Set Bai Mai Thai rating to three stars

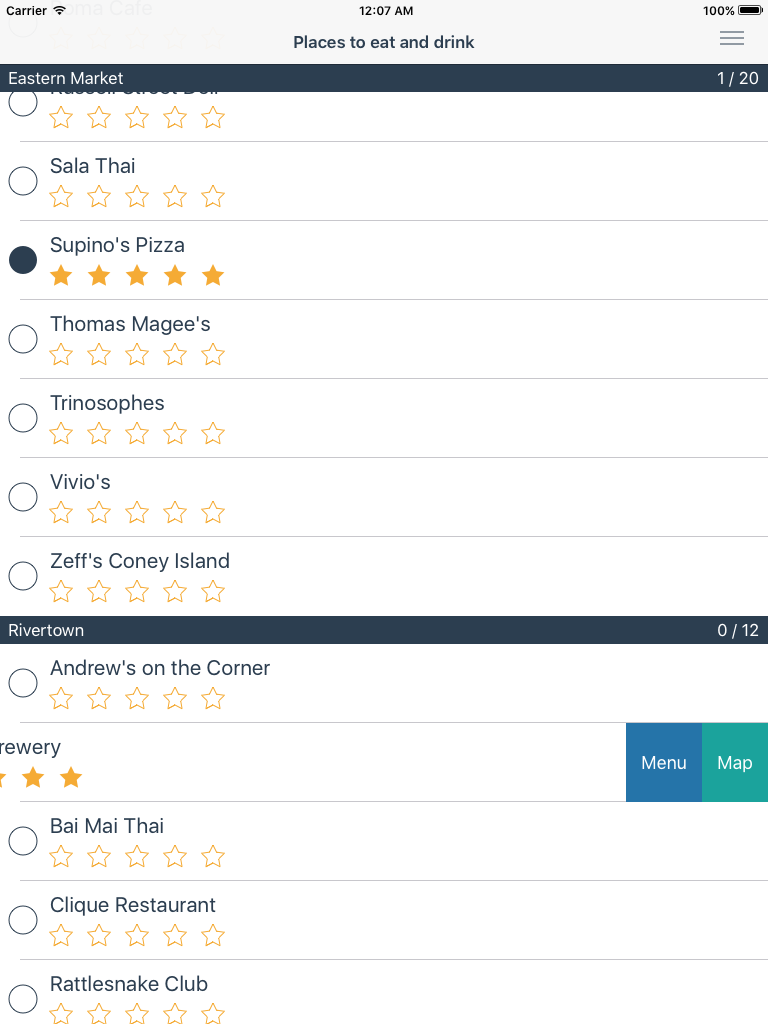coord(137,857)
